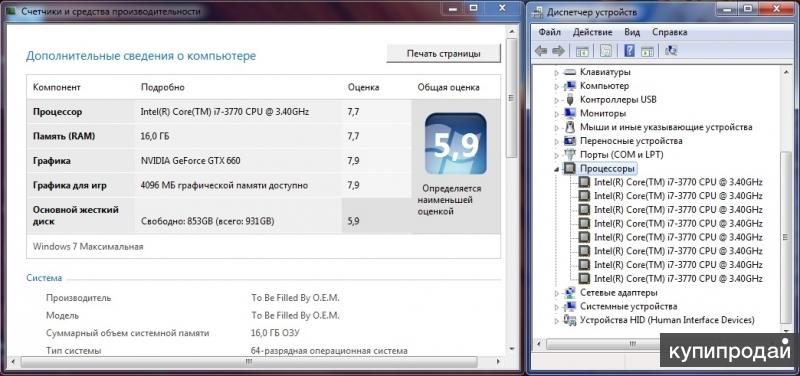Click the computer icon beside Компьютер
Viewport: 800px width, 376px height.
(x=569, y=86)
